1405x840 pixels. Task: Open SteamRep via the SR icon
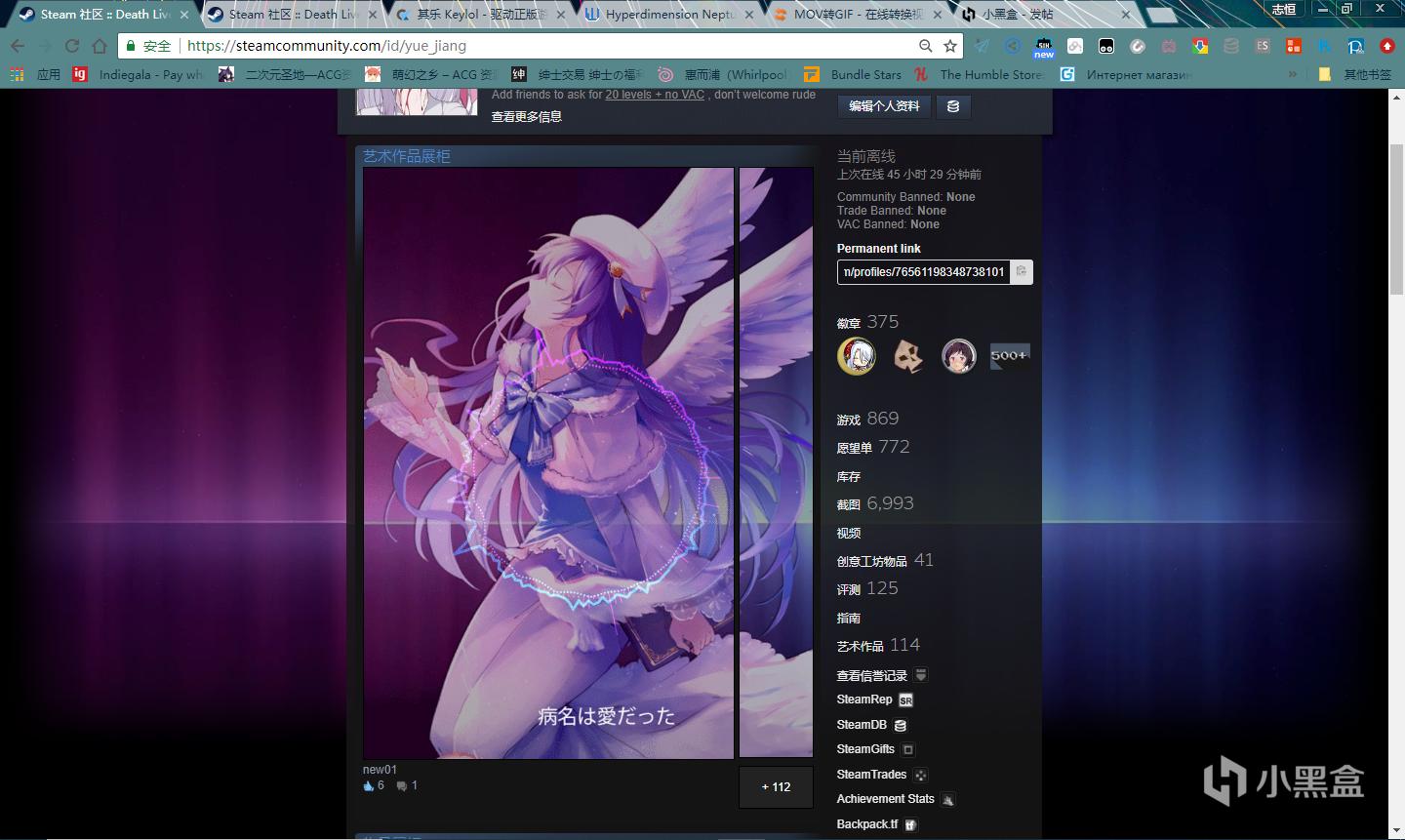click(x=904, y=700)
